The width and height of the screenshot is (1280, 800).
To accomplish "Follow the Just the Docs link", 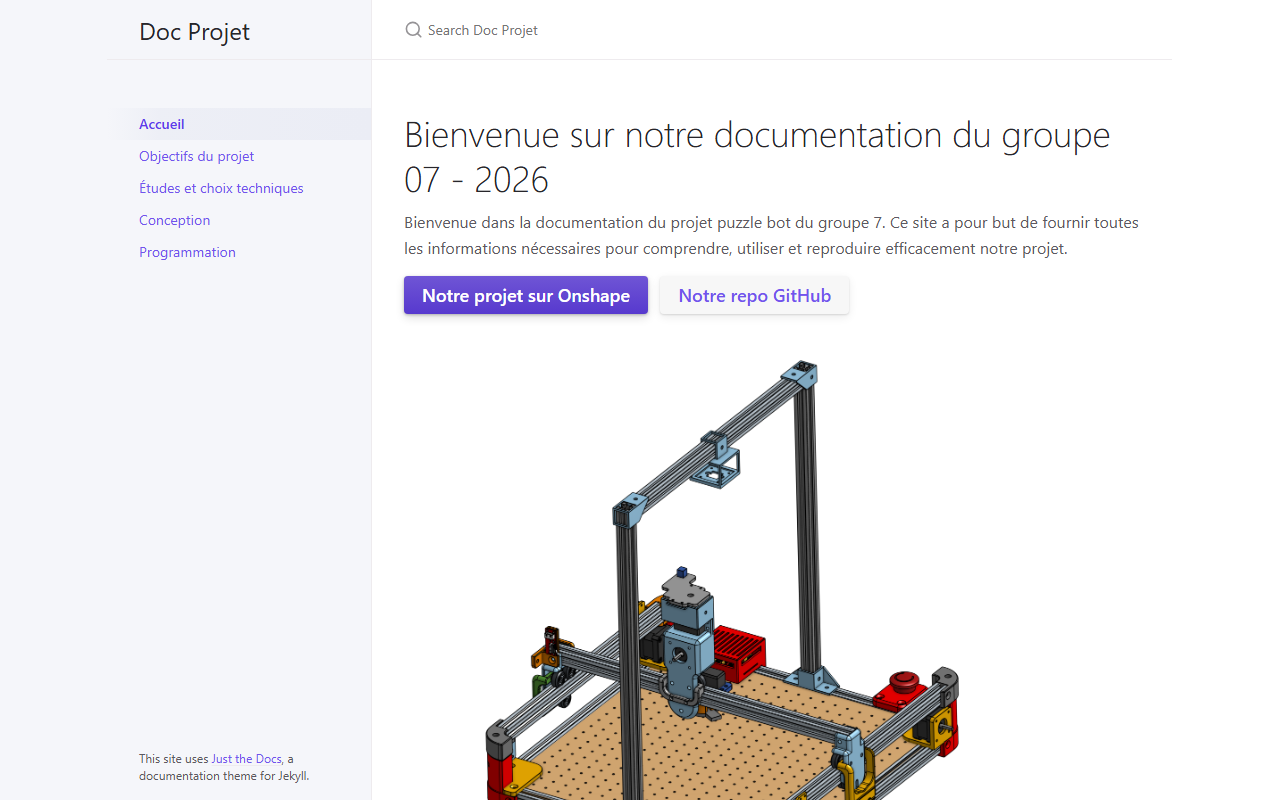I will coord(246,759).
